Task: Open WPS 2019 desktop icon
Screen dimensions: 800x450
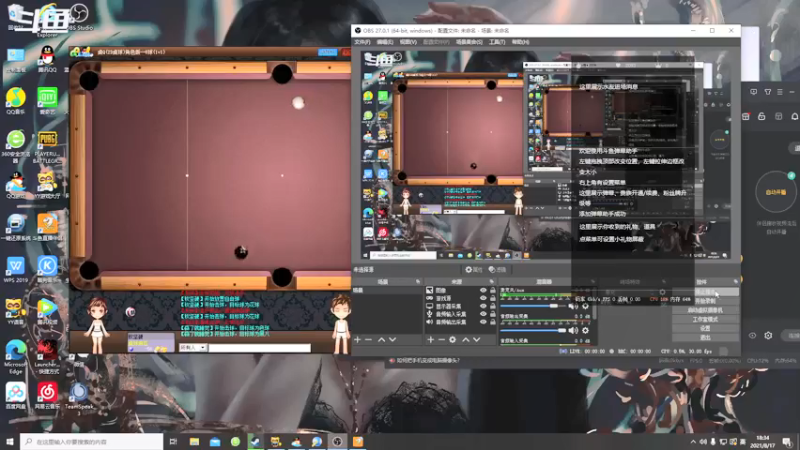Action: [x=16, y=269]
